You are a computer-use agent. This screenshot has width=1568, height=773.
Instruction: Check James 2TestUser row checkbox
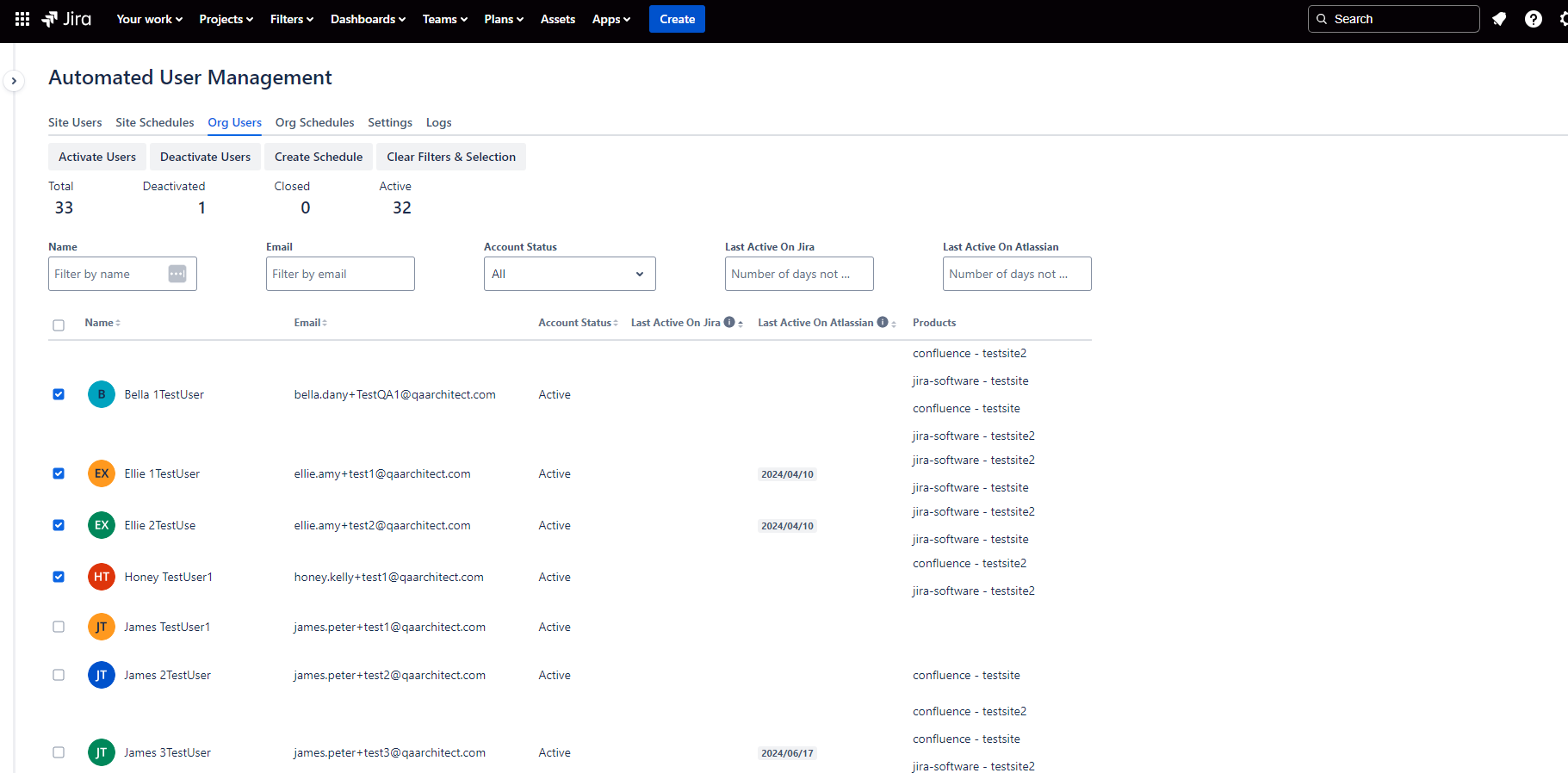[59, 675]
